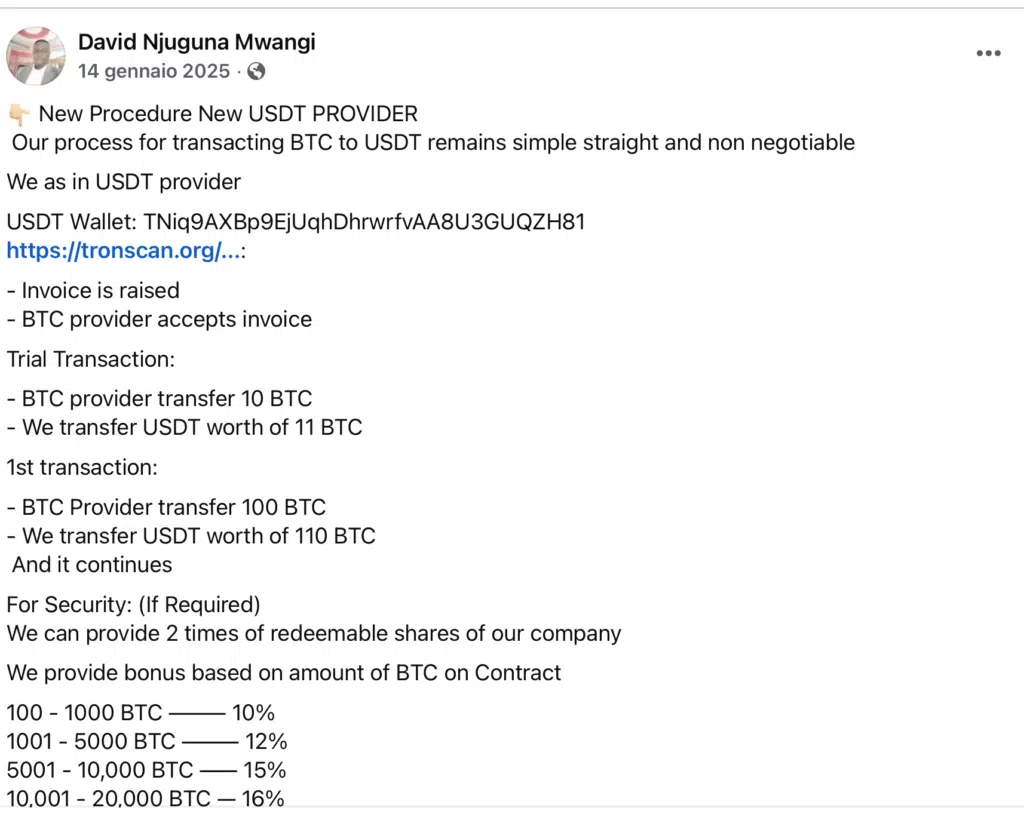Open the three-dot post options menu
1024x817 pixels.
[x=988, y=54]
